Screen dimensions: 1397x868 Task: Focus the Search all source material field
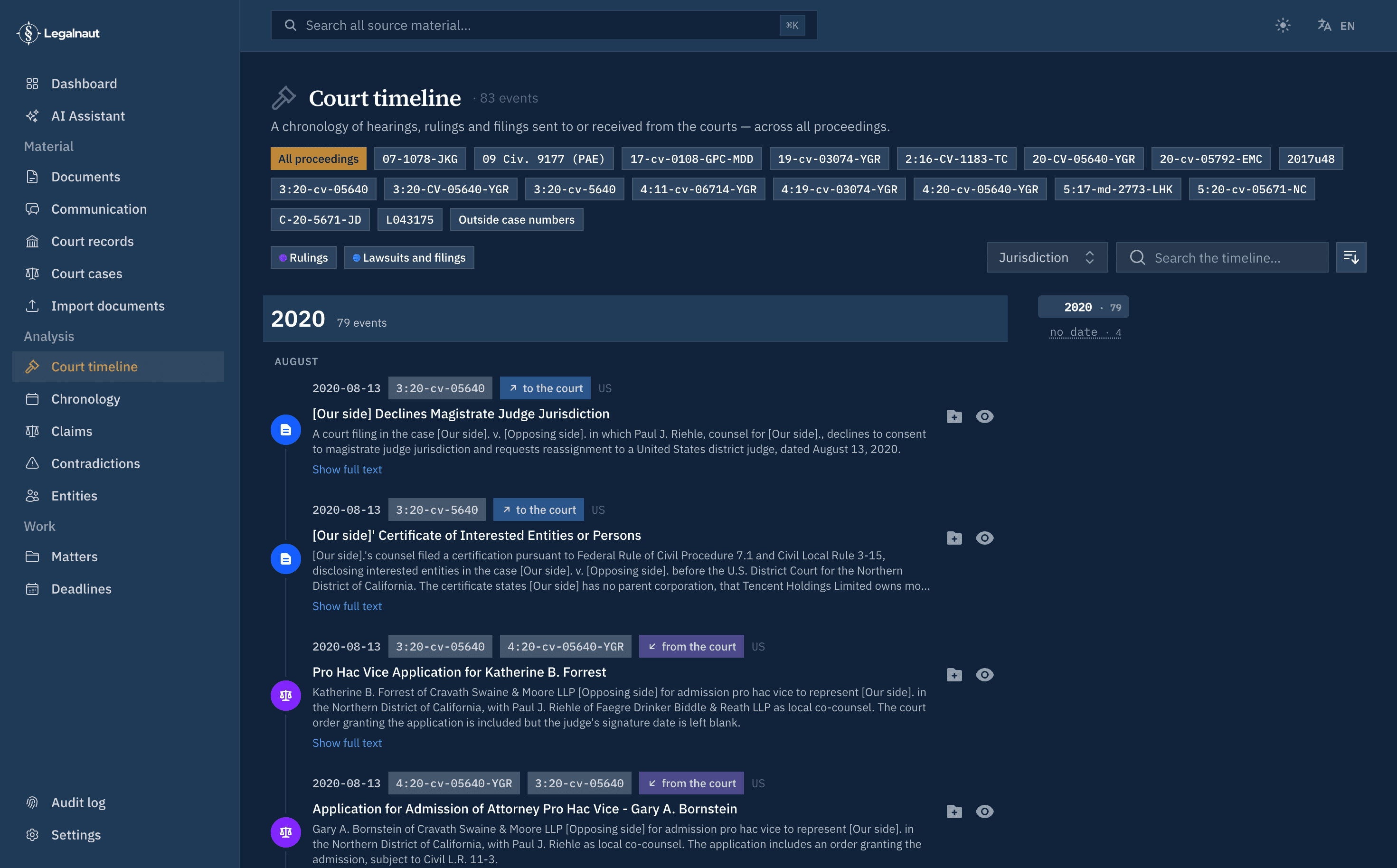(x=544, y=25)
